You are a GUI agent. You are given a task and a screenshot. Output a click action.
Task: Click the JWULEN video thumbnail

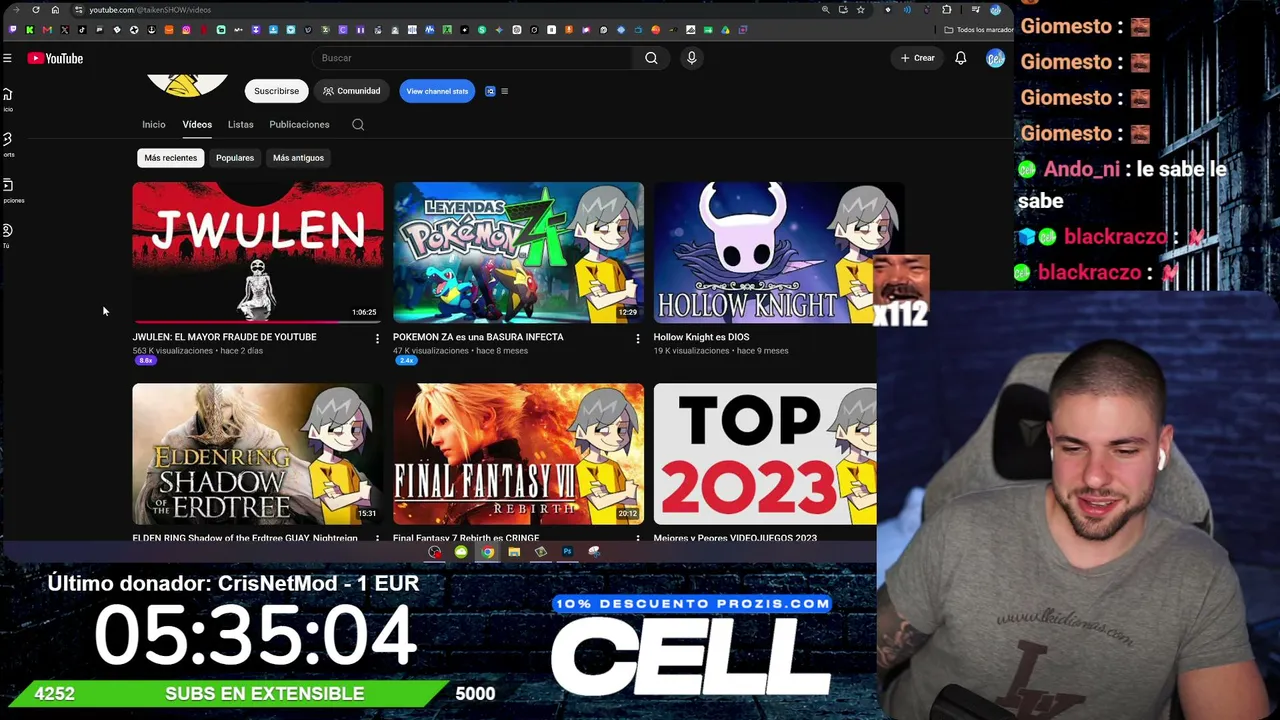pos(257,252)
